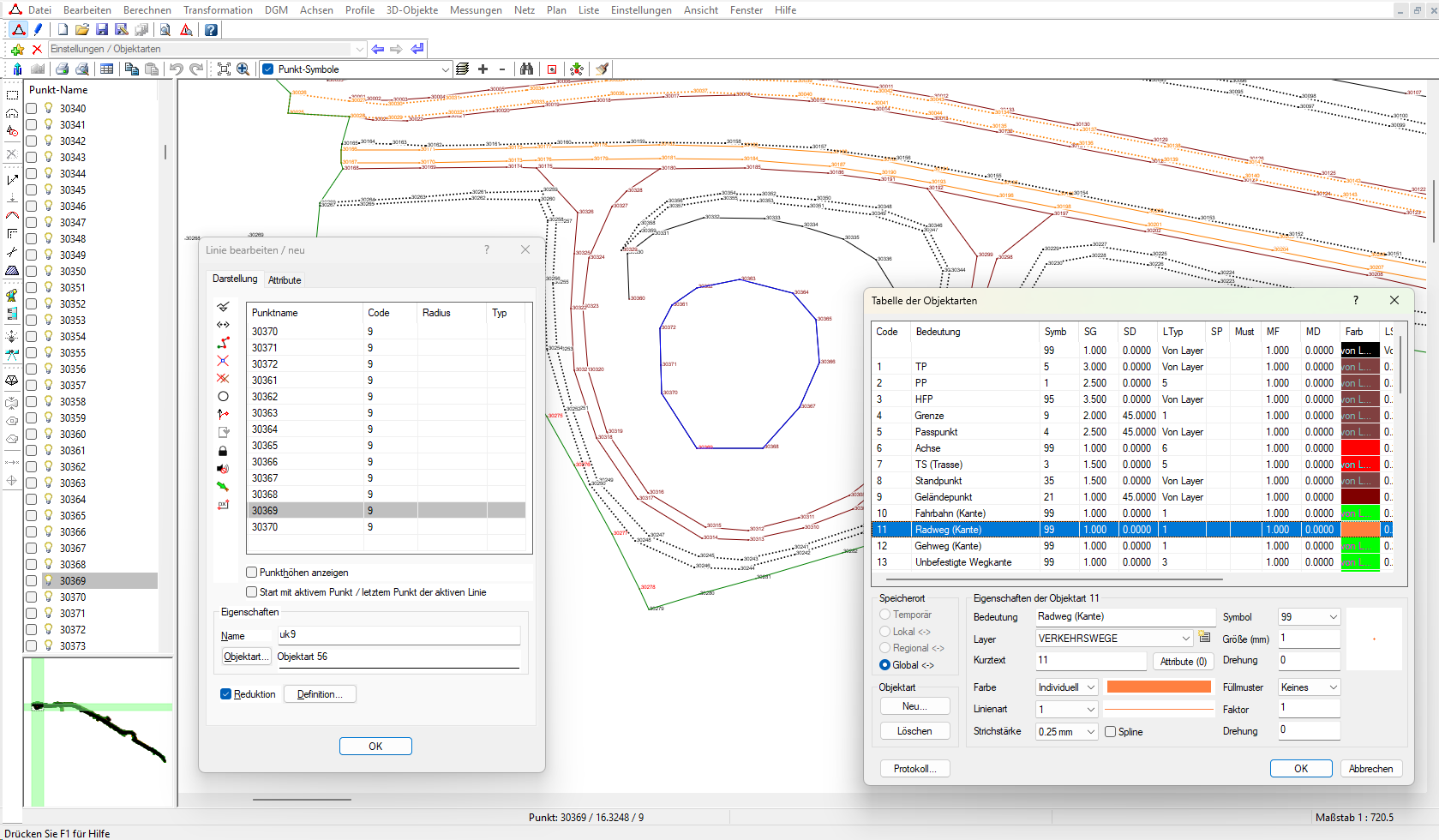Click the orange Farbe color swatch
Image resolution: width=1439 pixels, height=840 pixels.
(x=1159, y=687)
